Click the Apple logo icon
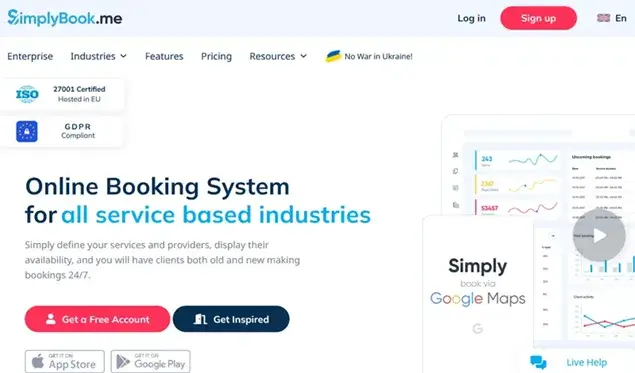635x373 pixels. click(38, 361)
